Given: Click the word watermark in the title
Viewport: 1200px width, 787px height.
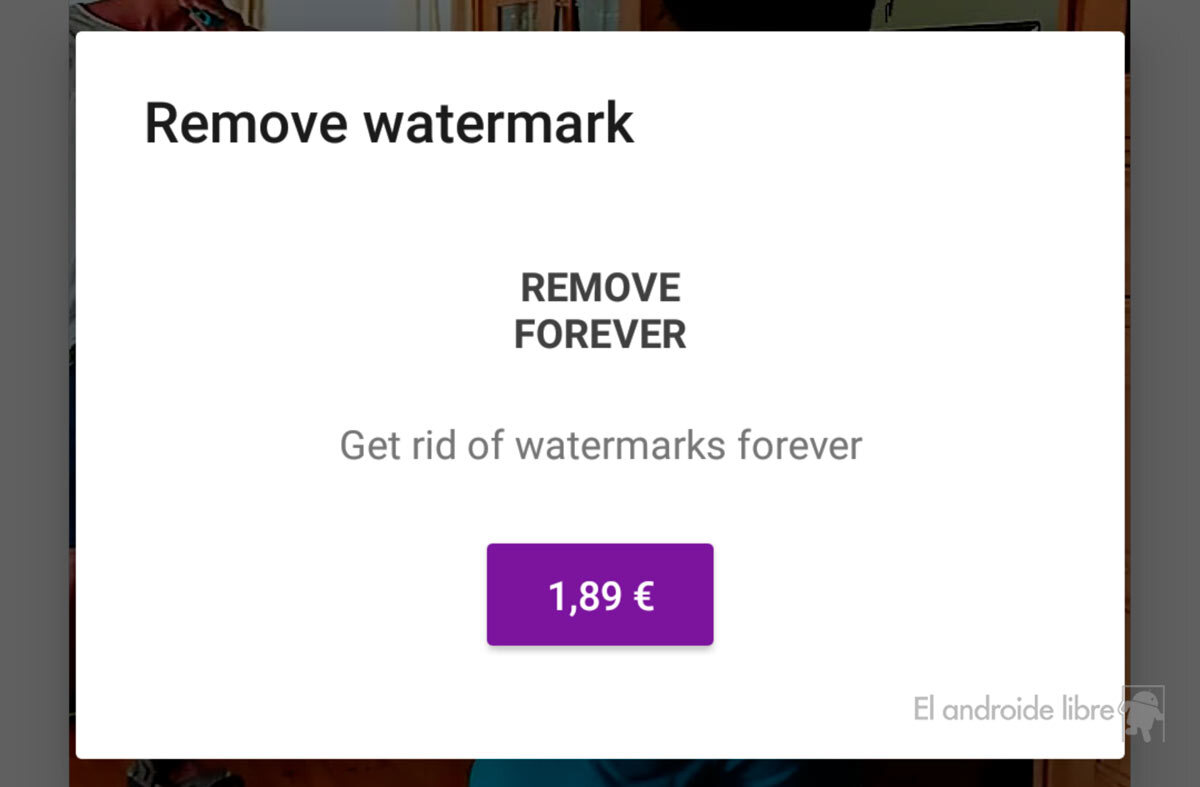Looking at the screenshot, I should pos(498,124).
